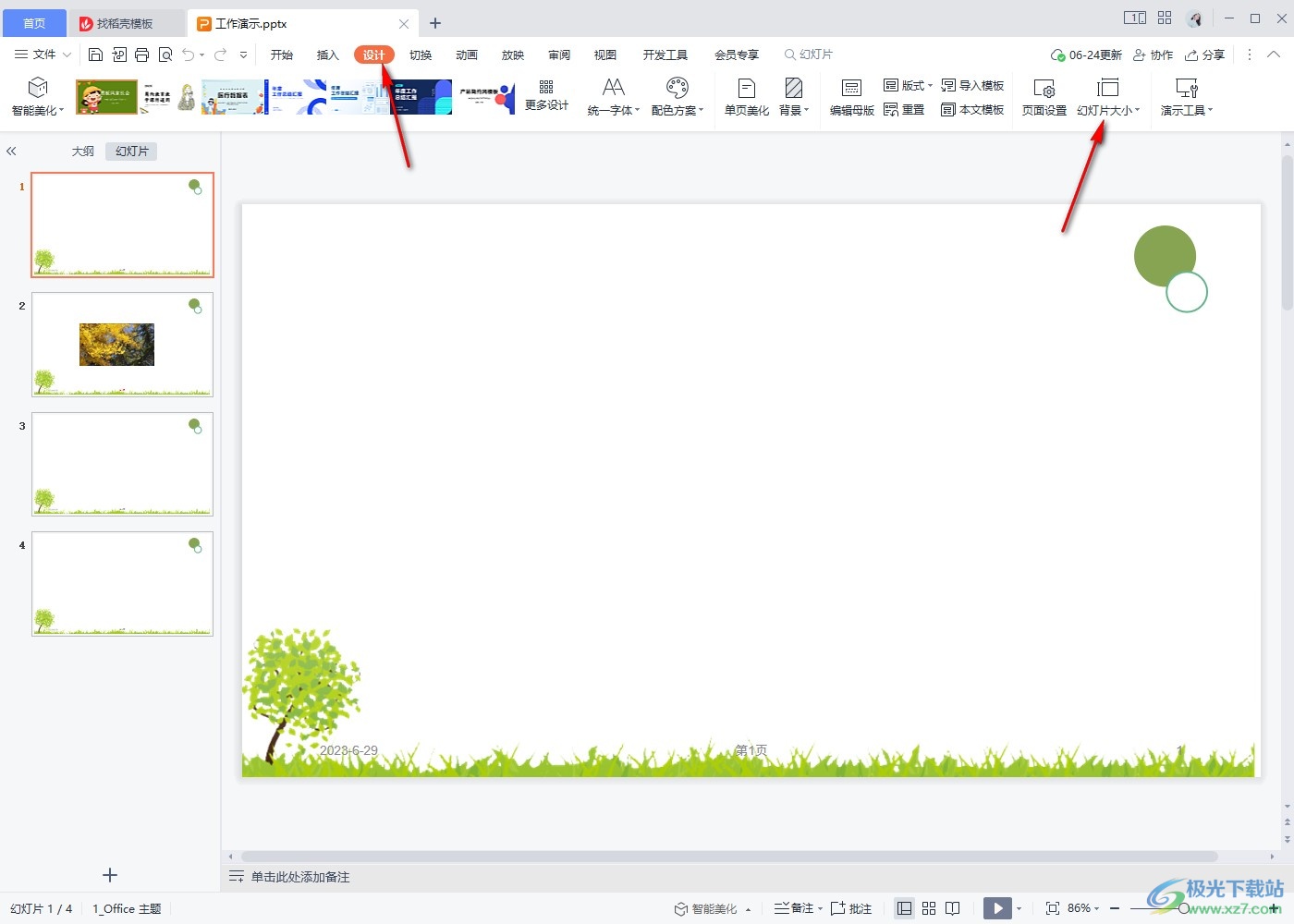Expand quick access toolbar customize arrow
Image resolution: width=1294 pixels, height=924 pixels.
coord(243,55)
